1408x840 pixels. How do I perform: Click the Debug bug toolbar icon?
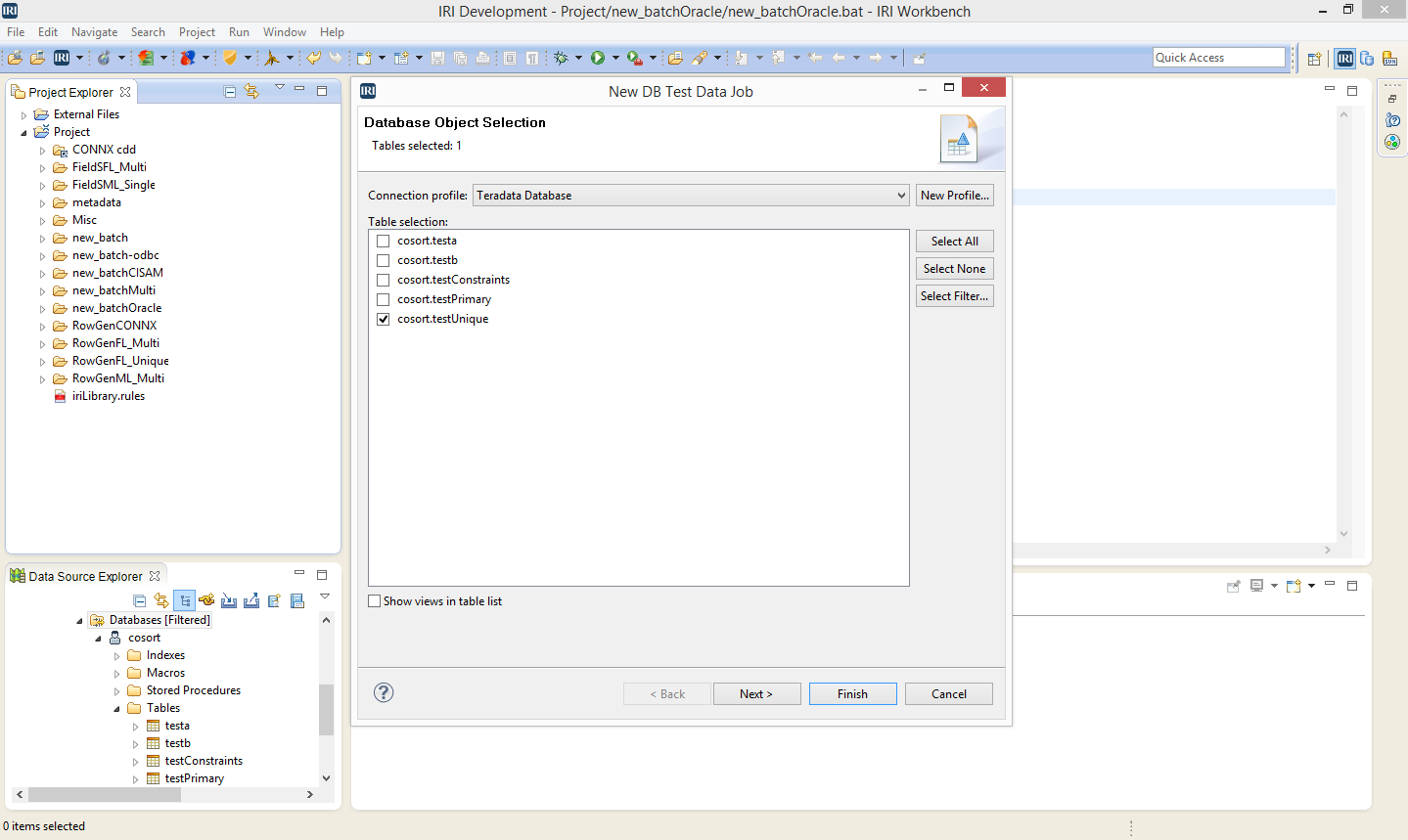click(x=561, y=58)
